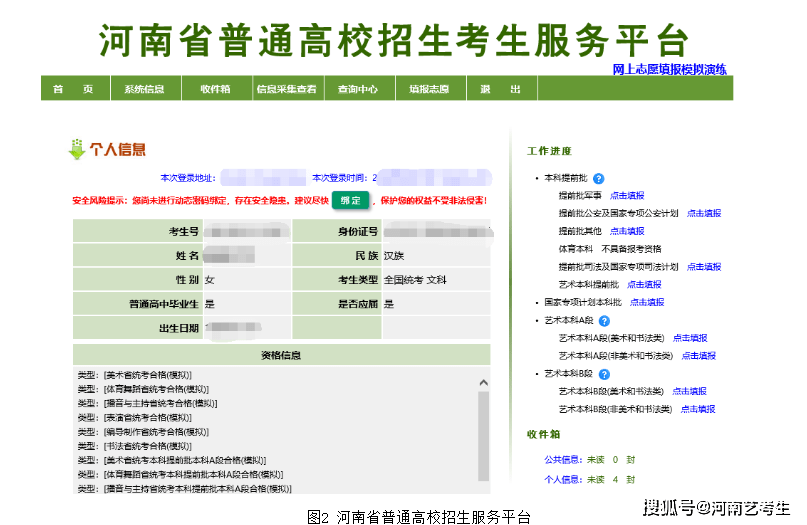807x525 pixels.
Task: Click the 出生日期 label cell
Action: tap(138, 328)
